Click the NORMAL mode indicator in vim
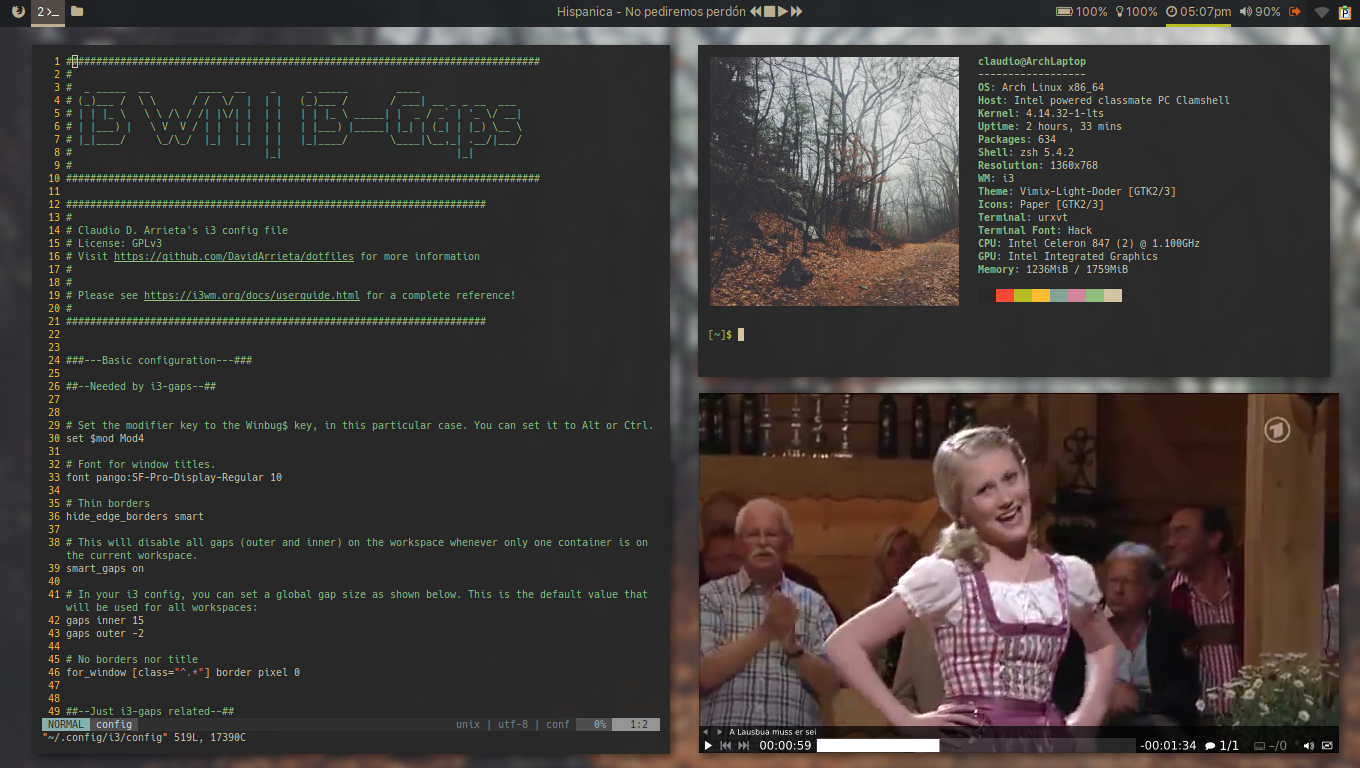The height and width of the screenshot is (768, 1360). (x=66, y=724)
